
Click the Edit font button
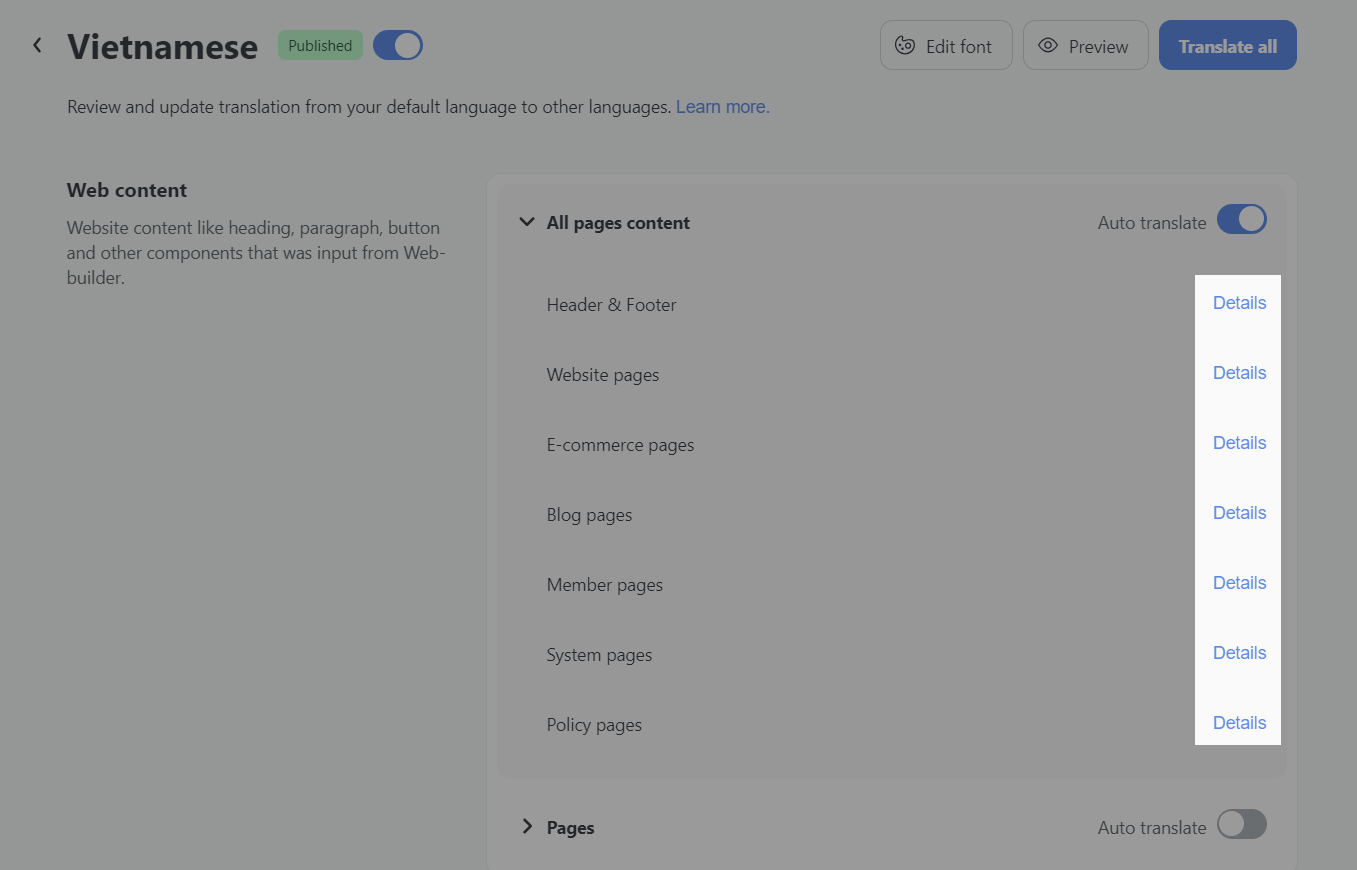click(946, 46)
